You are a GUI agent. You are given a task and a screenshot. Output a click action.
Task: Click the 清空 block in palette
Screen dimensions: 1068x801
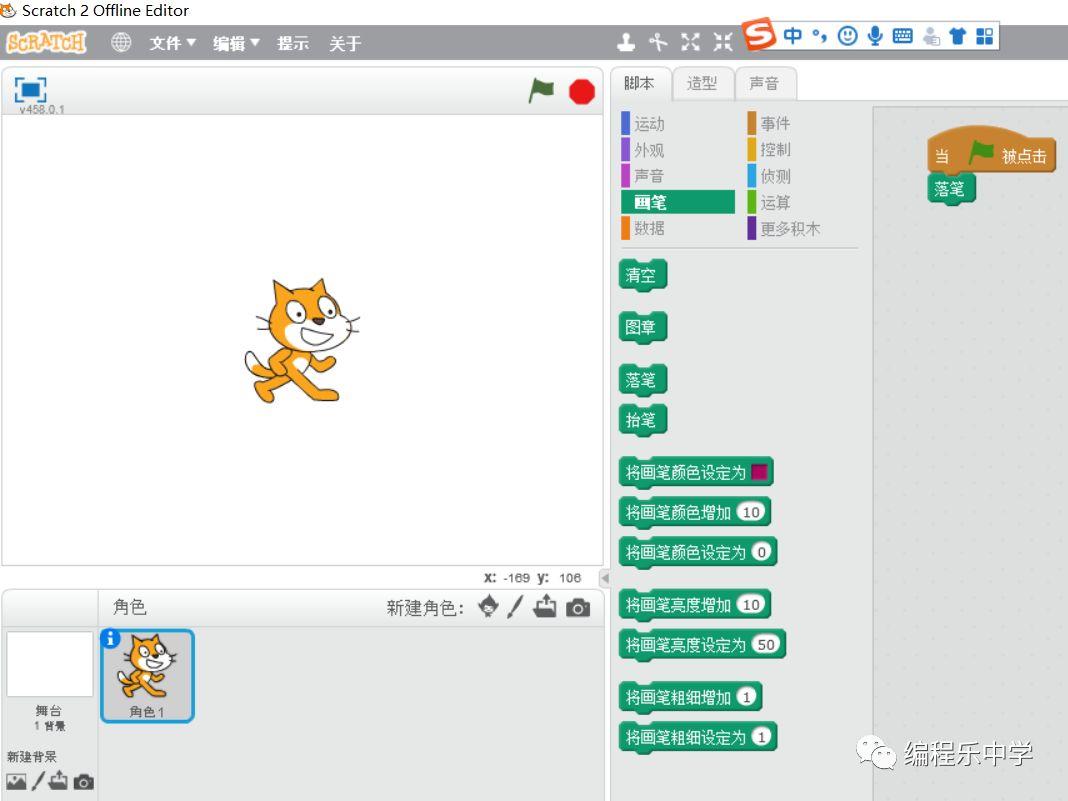(x=642, y=275)
